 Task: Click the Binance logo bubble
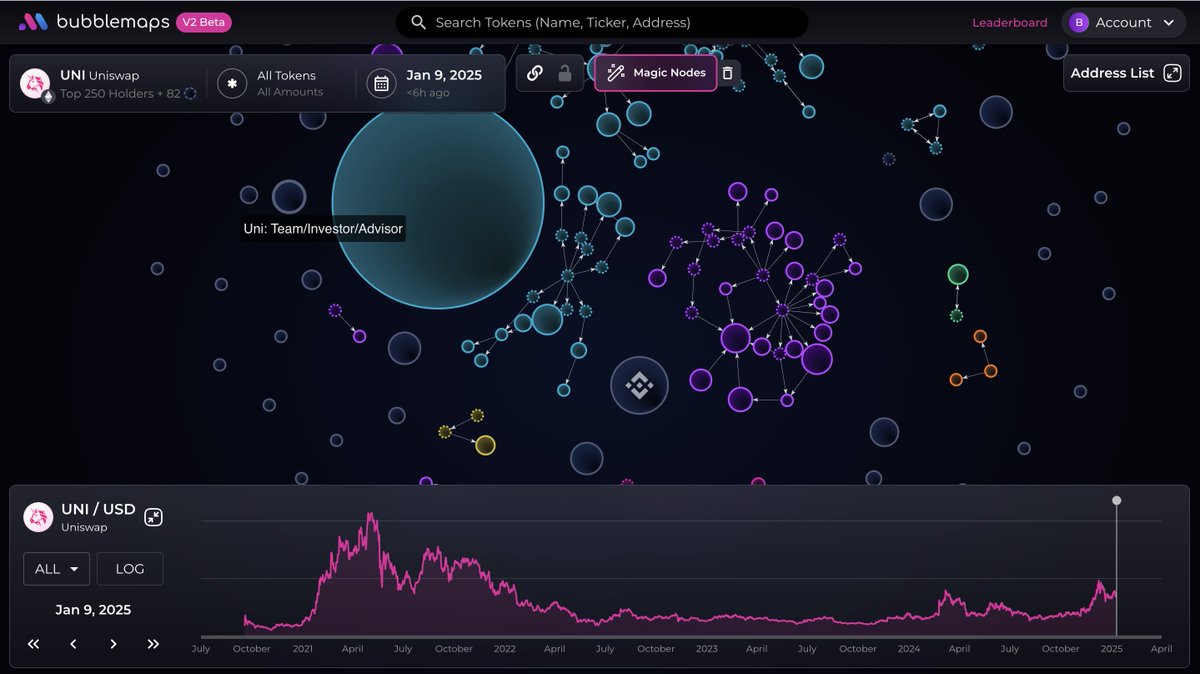click(x=639, y=385)
